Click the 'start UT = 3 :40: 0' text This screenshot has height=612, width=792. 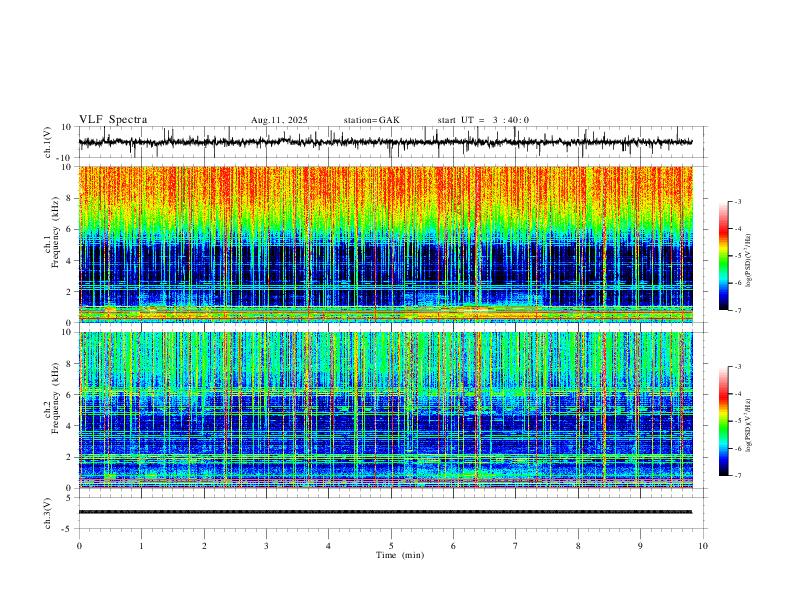tap(483, 120)
